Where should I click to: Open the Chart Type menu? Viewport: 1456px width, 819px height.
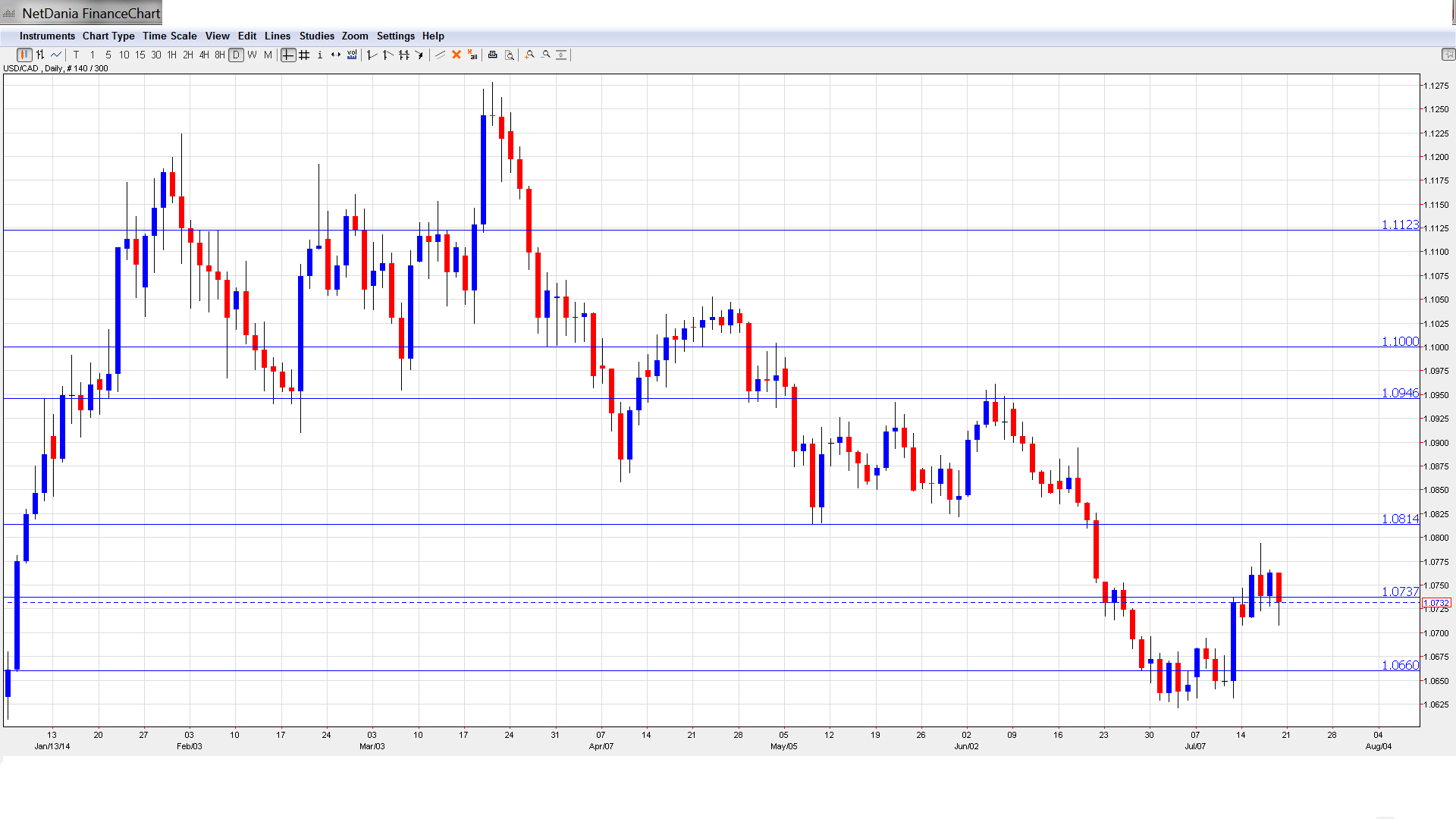pos(108,36)
